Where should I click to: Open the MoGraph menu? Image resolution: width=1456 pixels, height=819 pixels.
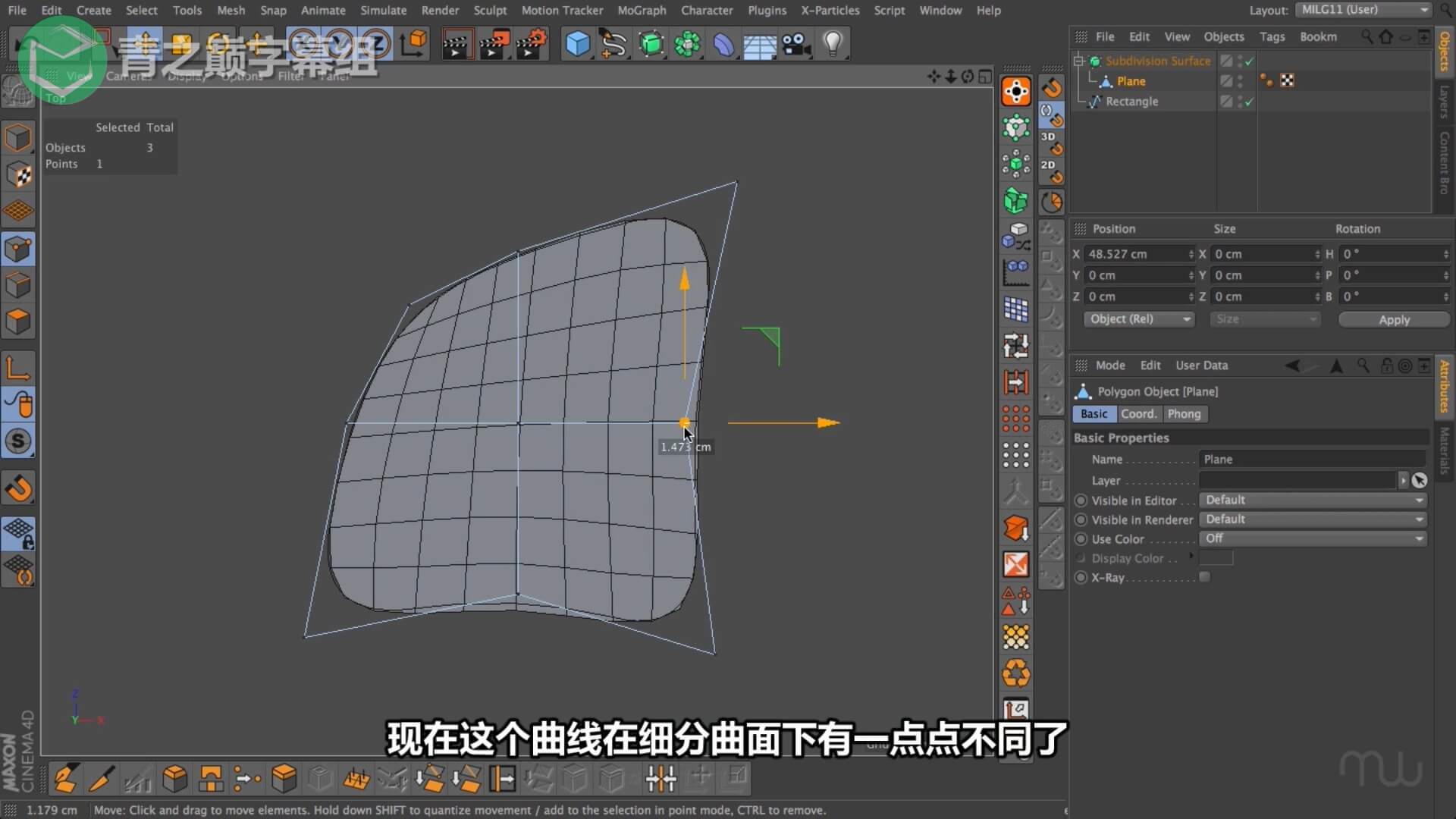coord(642,11)
